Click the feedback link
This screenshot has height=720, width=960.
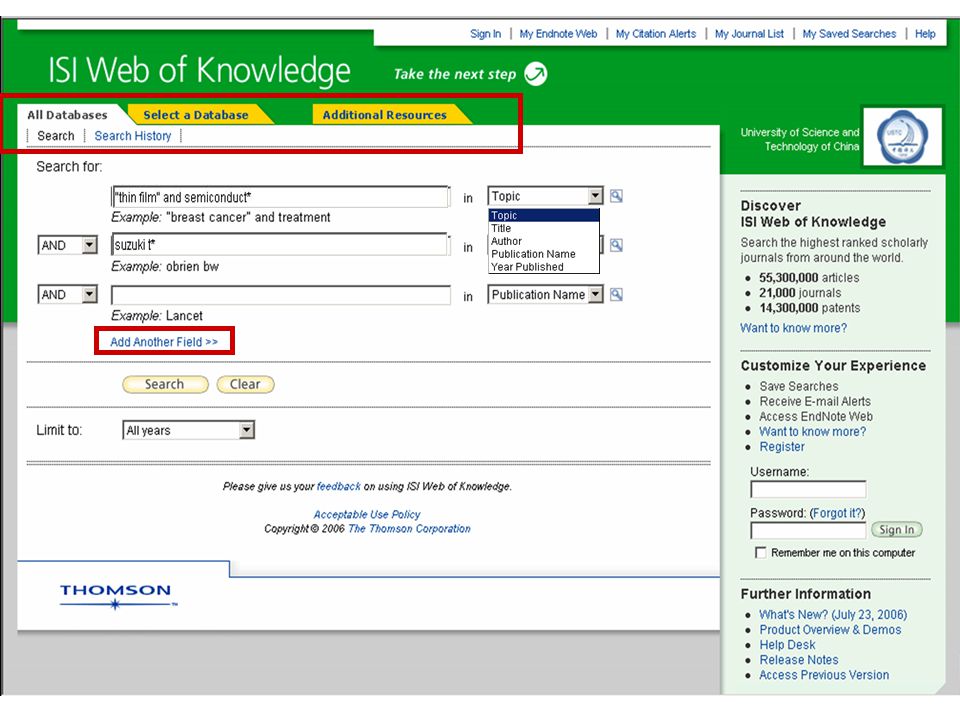339,487
